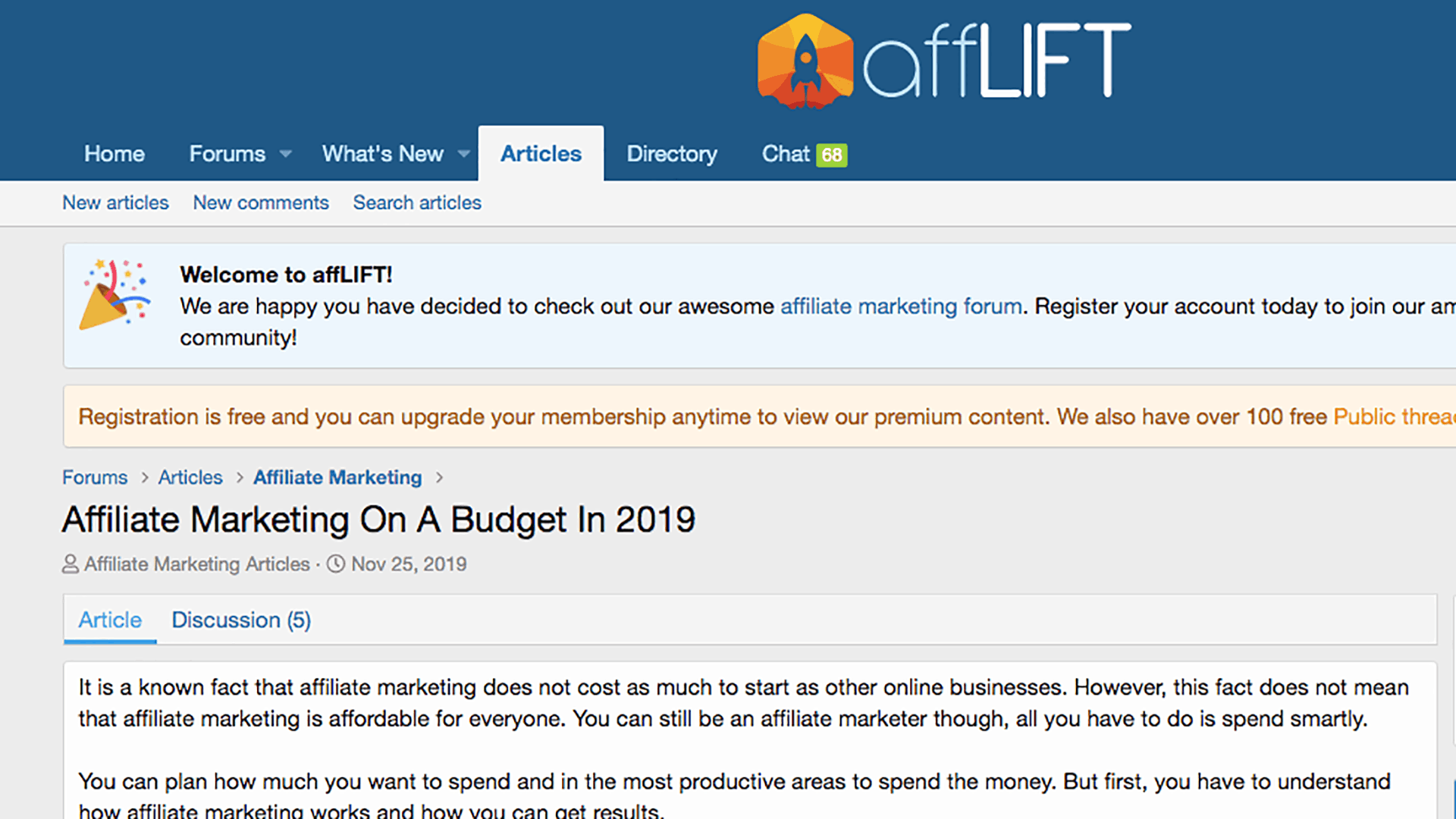Viewport: 1456px width, 819px height.
Task: Click the Affiliate Marketing Articles author link
Action: [x=197, y=564]
